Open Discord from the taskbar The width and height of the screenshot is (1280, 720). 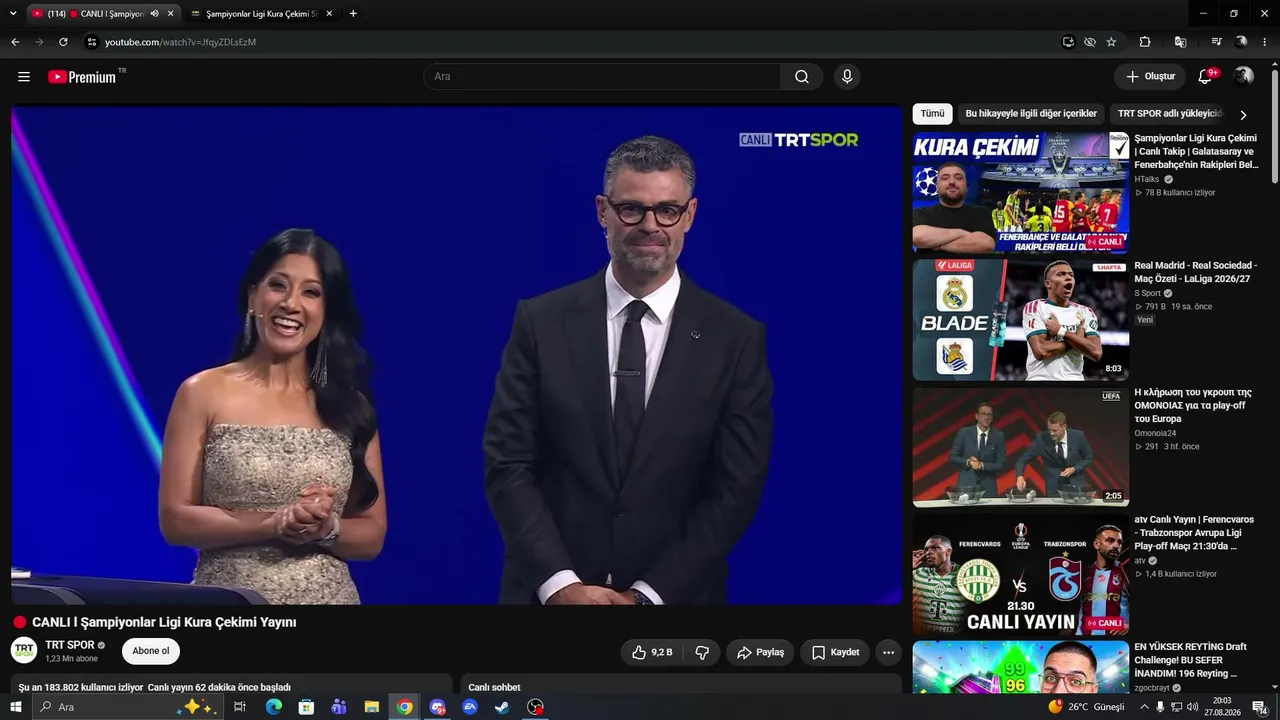(437, 707)
